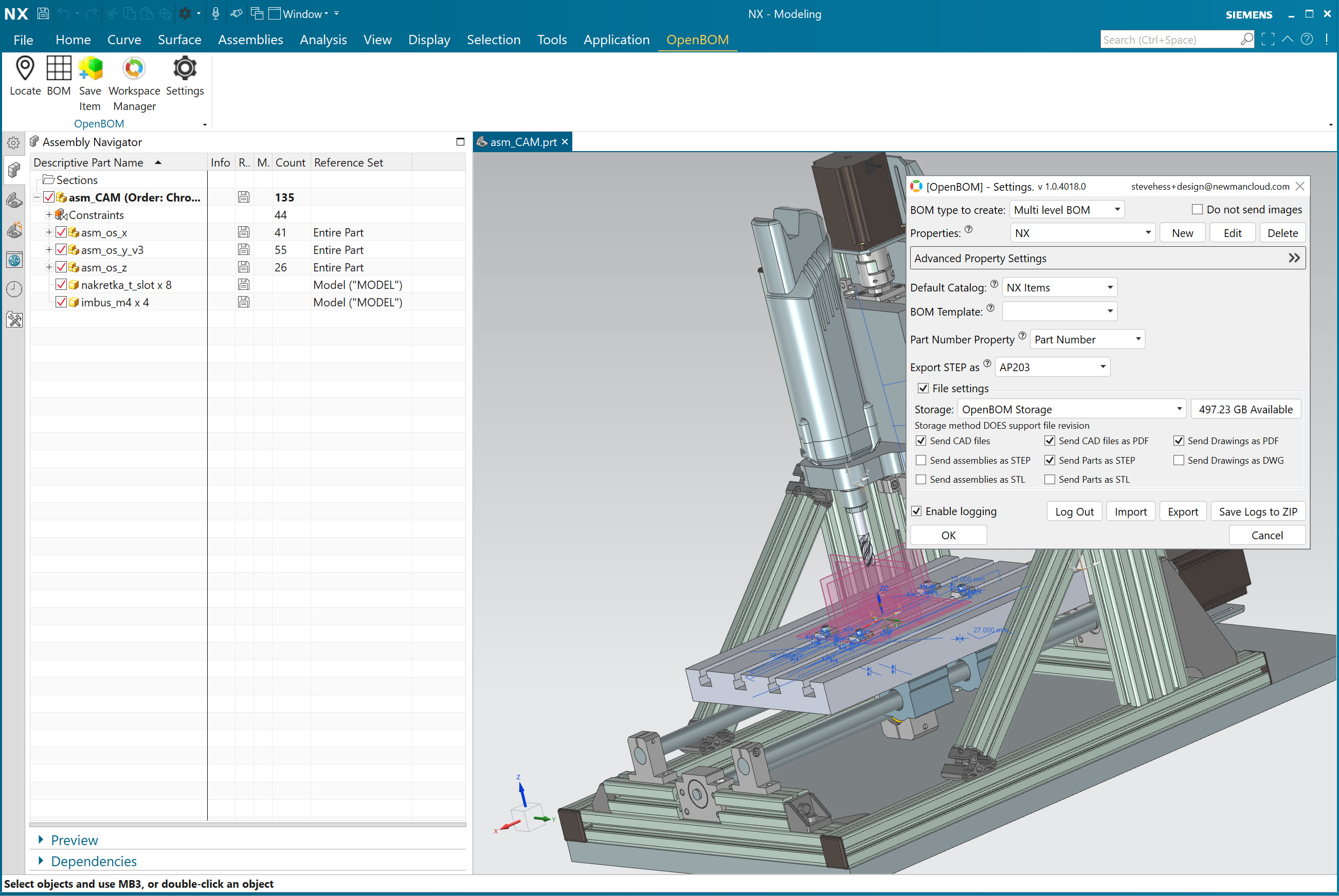Switch to the Application ribbon tab
Viewport: 1339px width, 896px height.
pos(617,40)
